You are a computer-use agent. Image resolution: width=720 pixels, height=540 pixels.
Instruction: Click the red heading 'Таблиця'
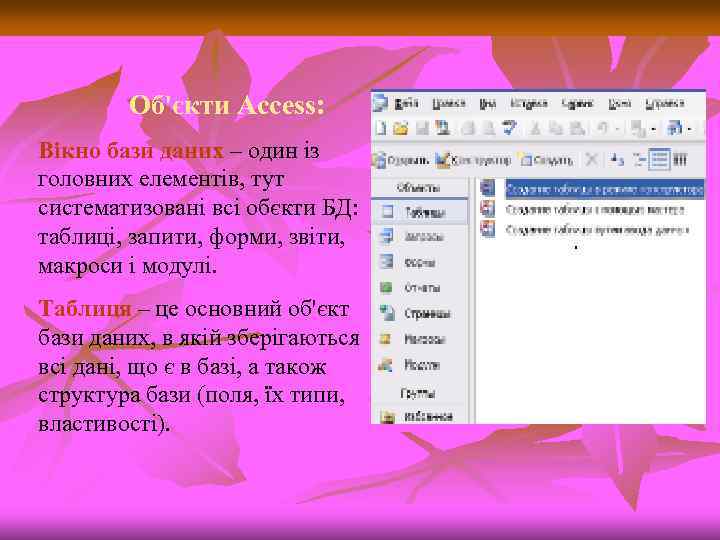[85, 308]
